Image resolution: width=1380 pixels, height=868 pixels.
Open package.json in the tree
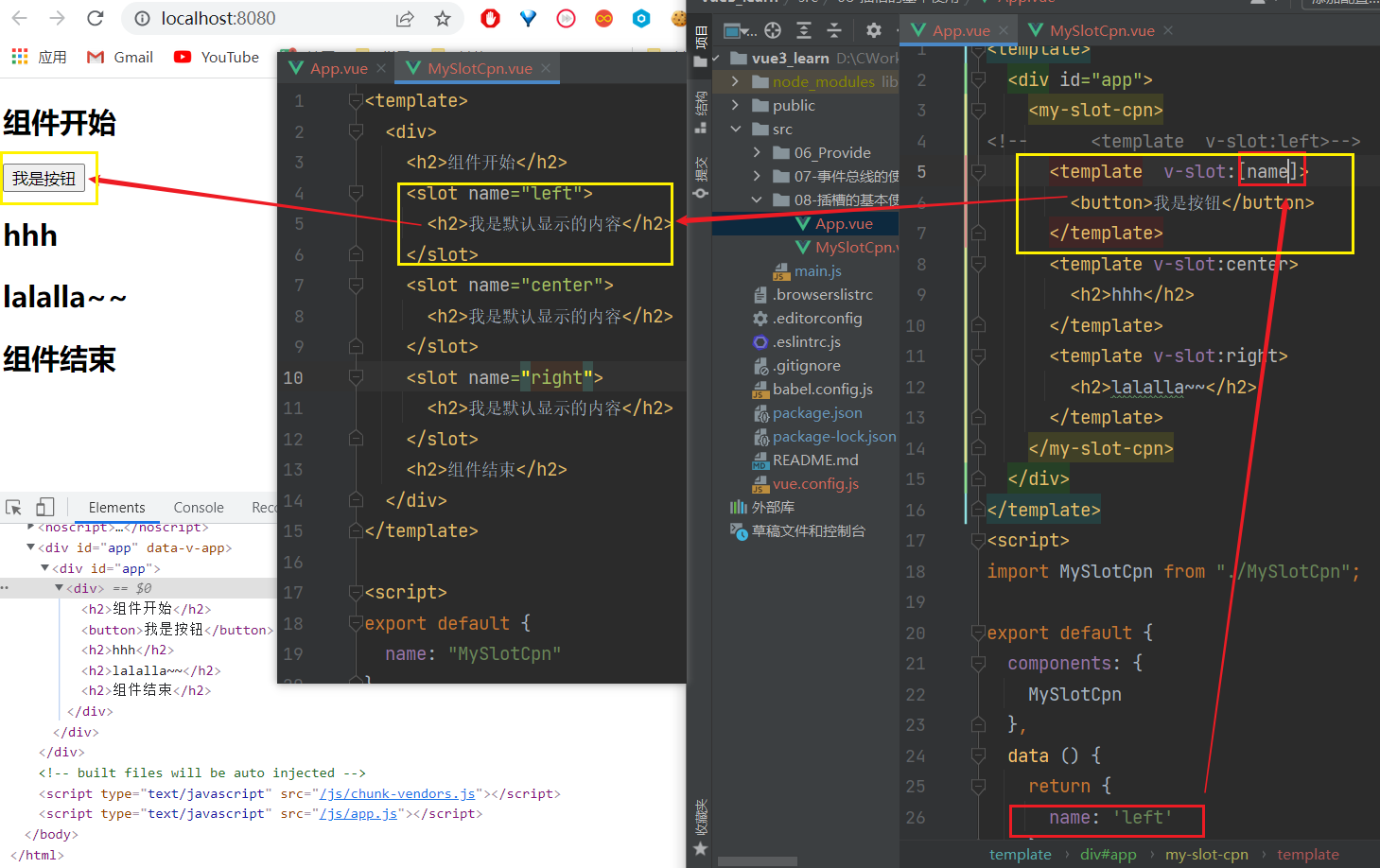tap(808, 412)
